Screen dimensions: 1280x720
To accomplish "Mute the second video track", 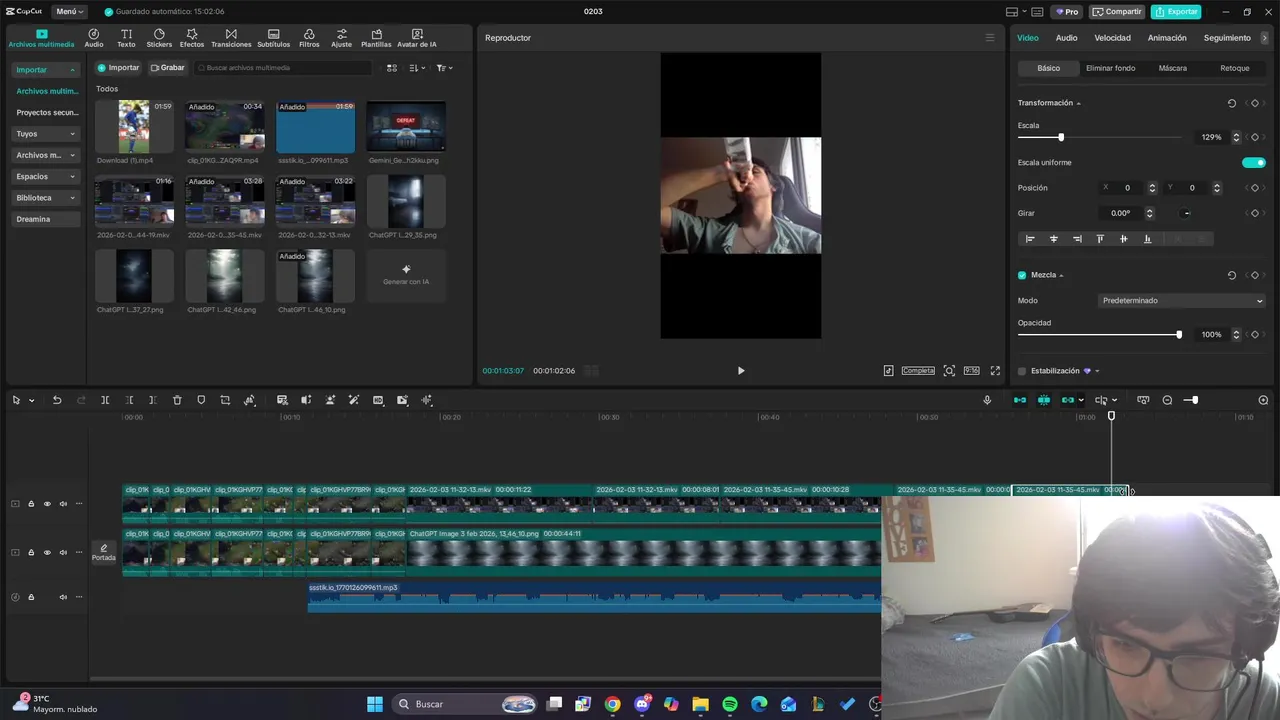I will [63, 552].
